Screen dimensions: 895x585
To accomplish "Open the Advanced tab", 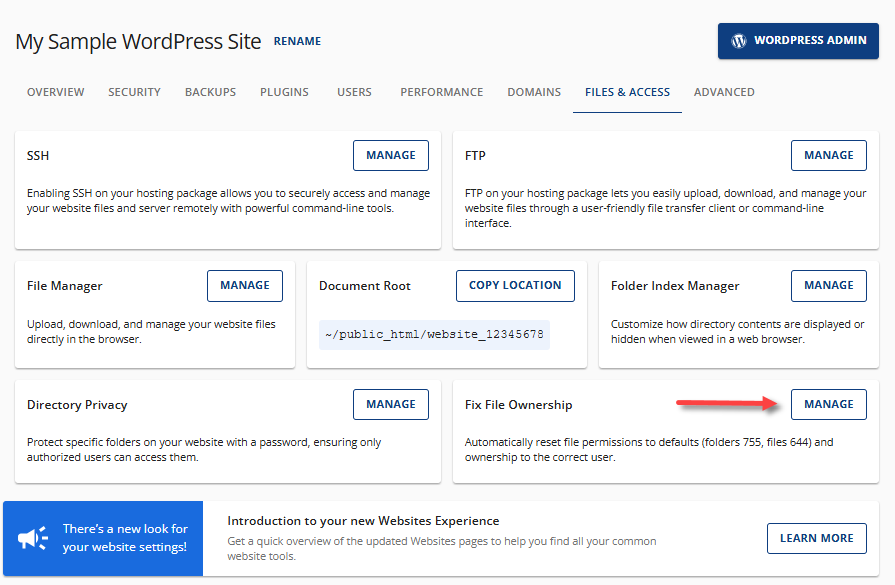I will (x=724, y=92).
